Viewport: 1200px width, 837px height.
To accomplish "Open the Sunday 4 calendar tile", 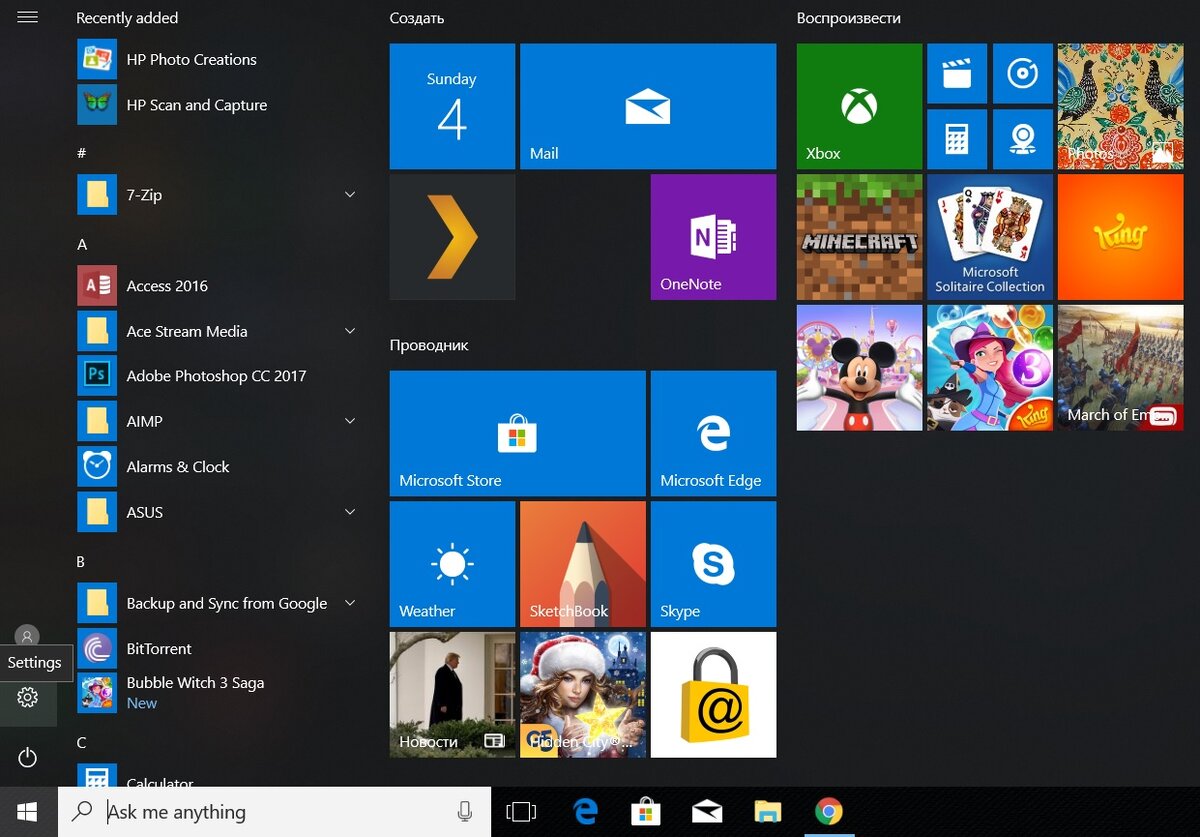I will click(452, 106).
